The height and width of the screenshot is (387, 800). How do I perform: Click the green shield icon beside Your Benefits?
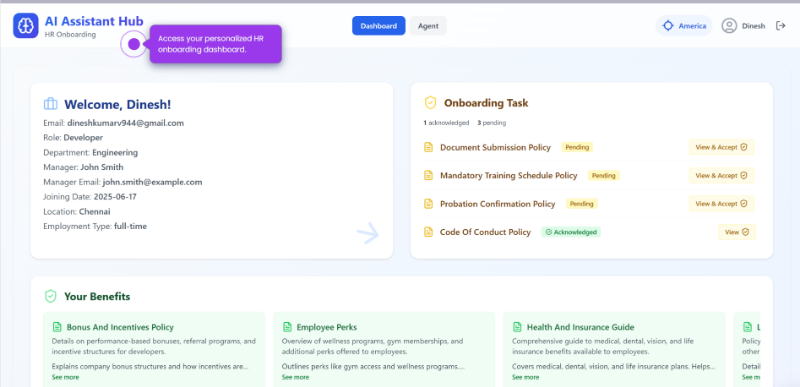tap(51, 296)
